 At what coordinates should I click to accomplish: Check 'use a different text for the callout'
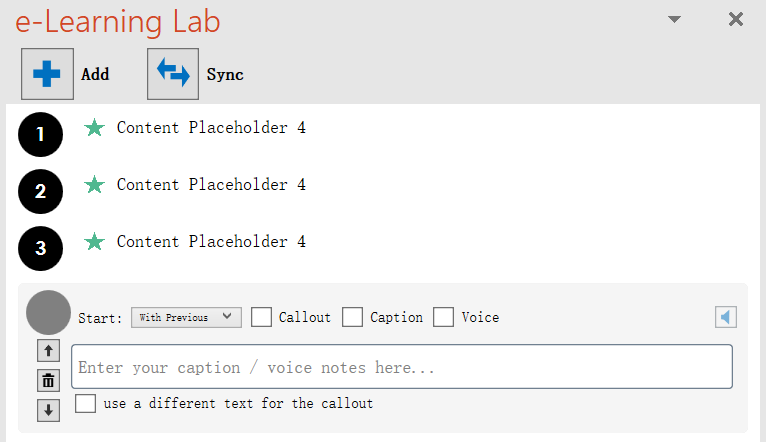click(86, 404)
